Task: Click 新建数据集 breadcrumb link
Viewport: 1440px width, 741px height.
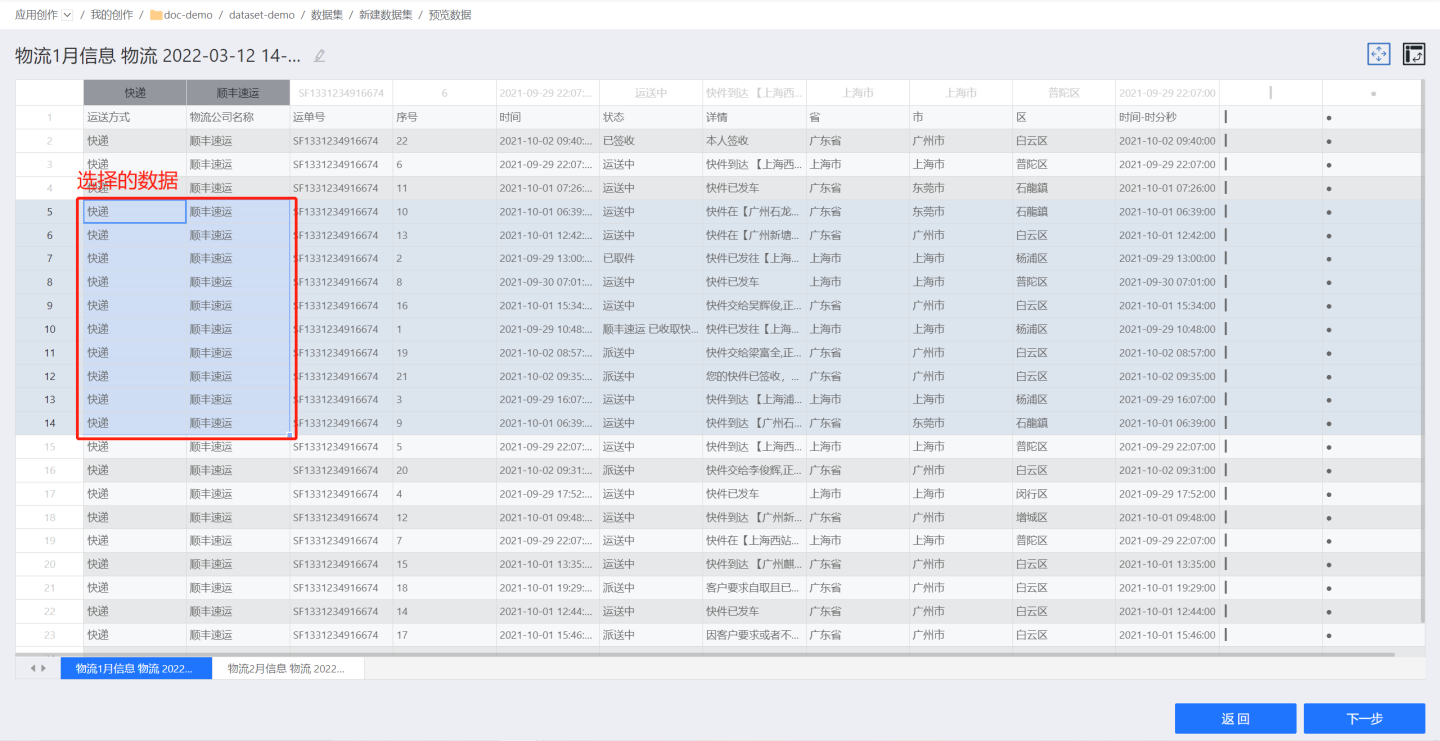Action: point(386,15)
